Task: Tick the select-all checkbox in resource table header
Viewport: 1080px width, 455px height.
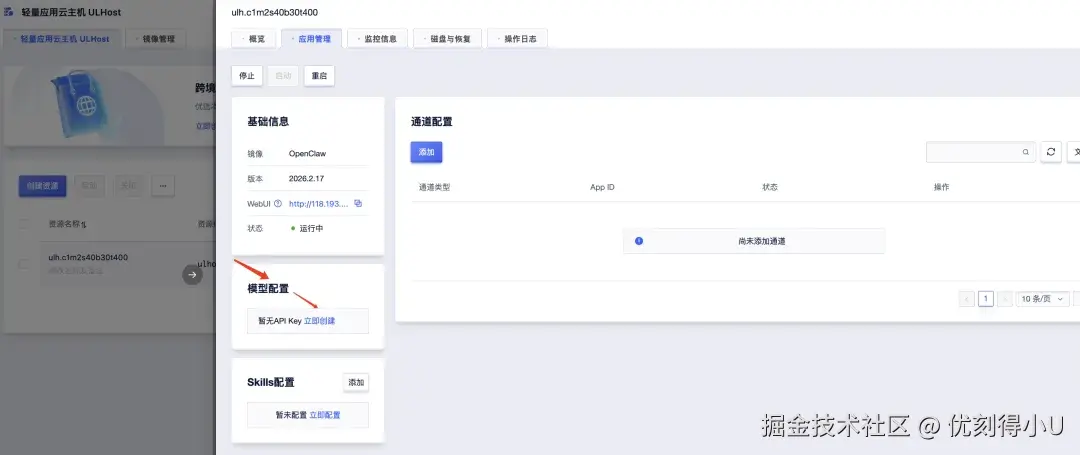Action: [23, 224]
